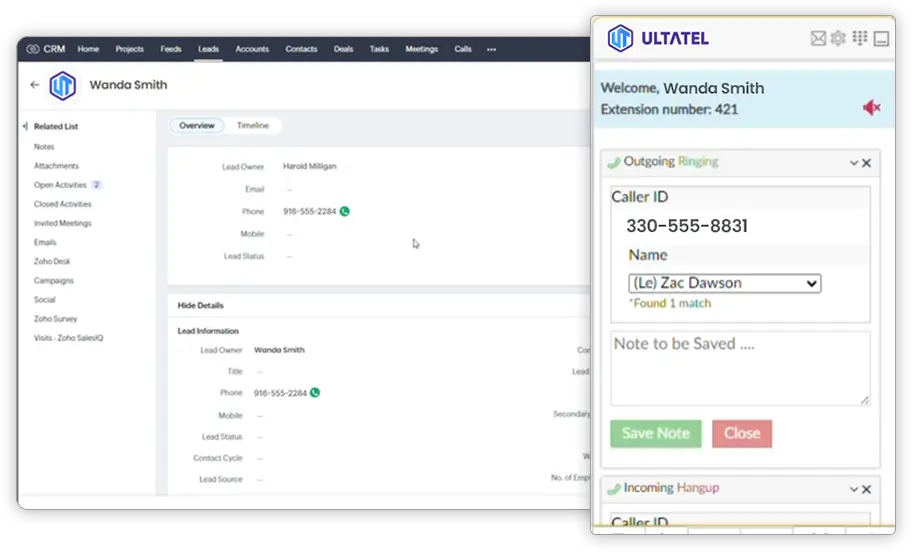Open the Calls module

coord(463,49)
